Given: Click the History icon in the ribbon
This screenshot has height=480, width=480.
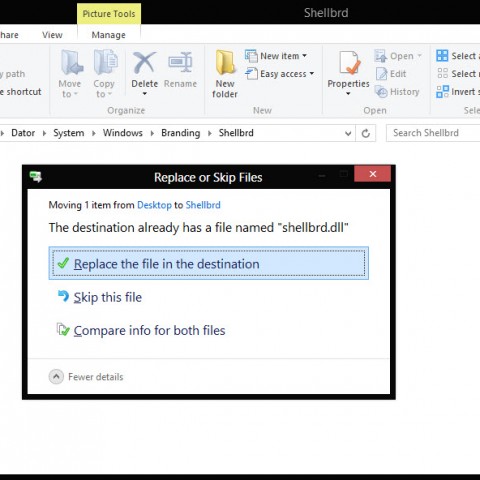Looking at the screenshot, I should 381,92.
